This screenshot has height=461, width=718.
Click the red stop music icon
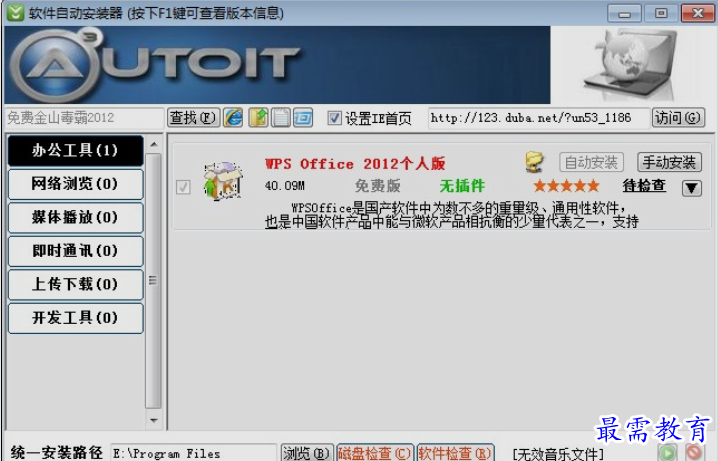694,452
